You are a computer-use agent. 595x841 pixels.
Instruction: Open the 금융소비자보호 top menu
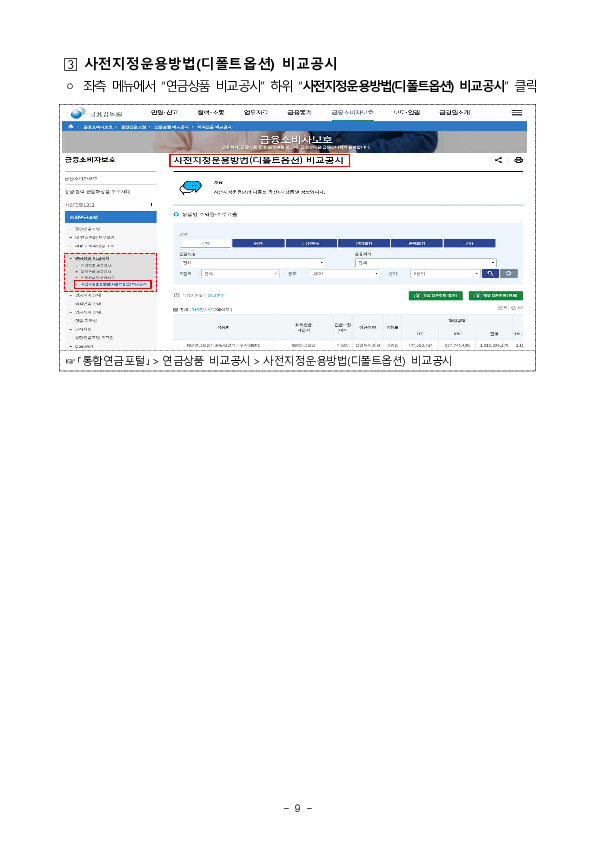coord(352,112)
